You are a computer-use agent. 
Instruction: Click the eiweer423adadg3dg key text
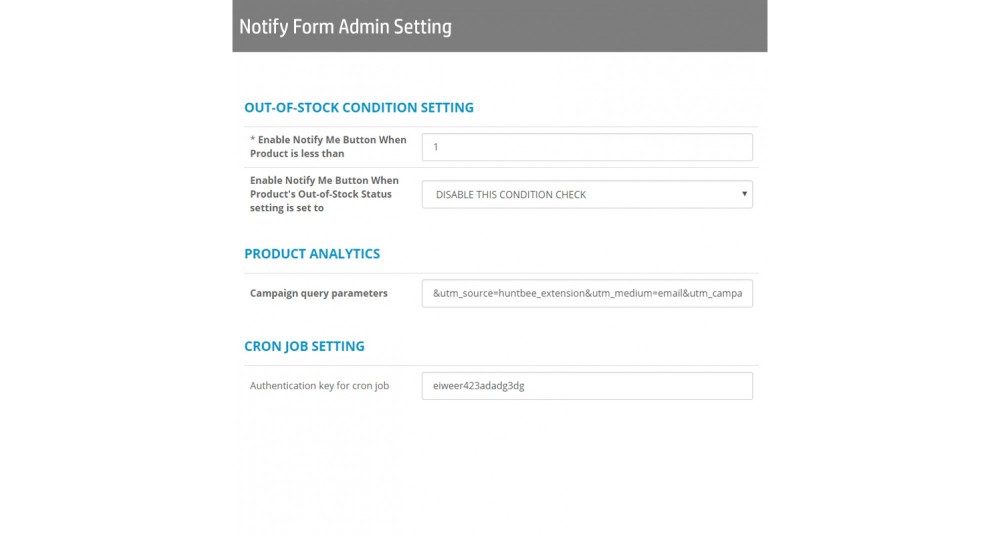[478, 386]
